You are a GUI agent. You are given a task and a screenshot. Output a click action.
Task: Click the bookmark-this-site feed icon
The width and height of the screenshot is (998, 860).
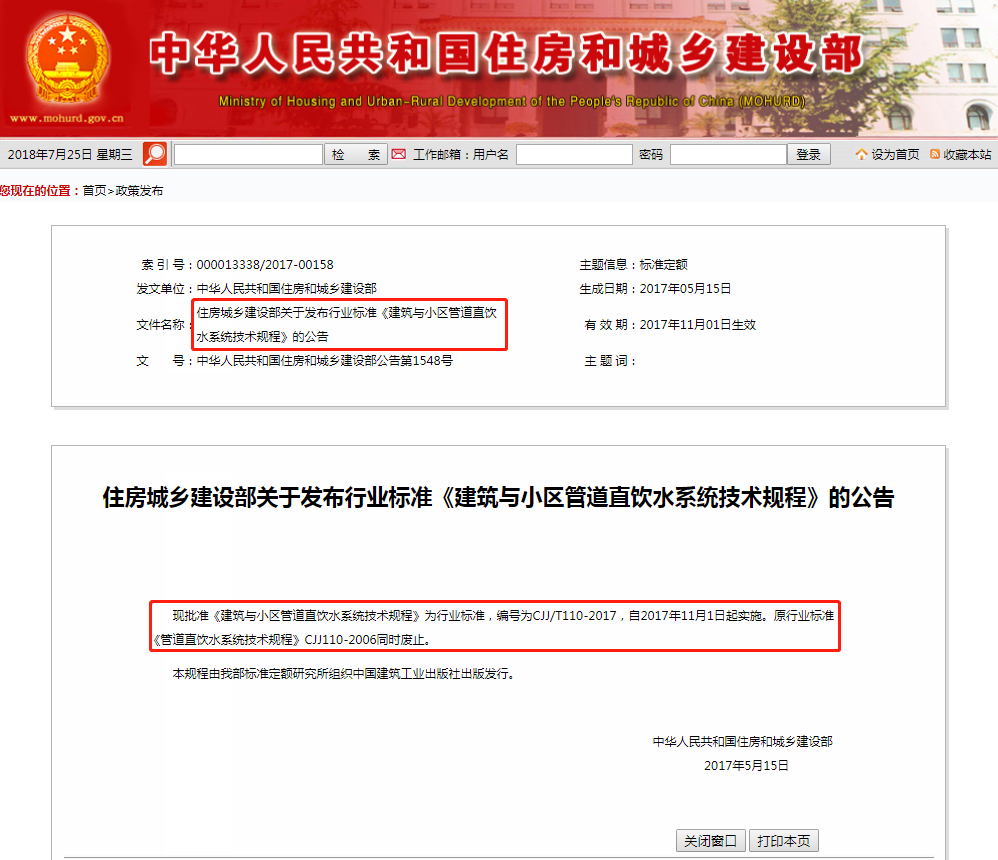pos(935,154)
